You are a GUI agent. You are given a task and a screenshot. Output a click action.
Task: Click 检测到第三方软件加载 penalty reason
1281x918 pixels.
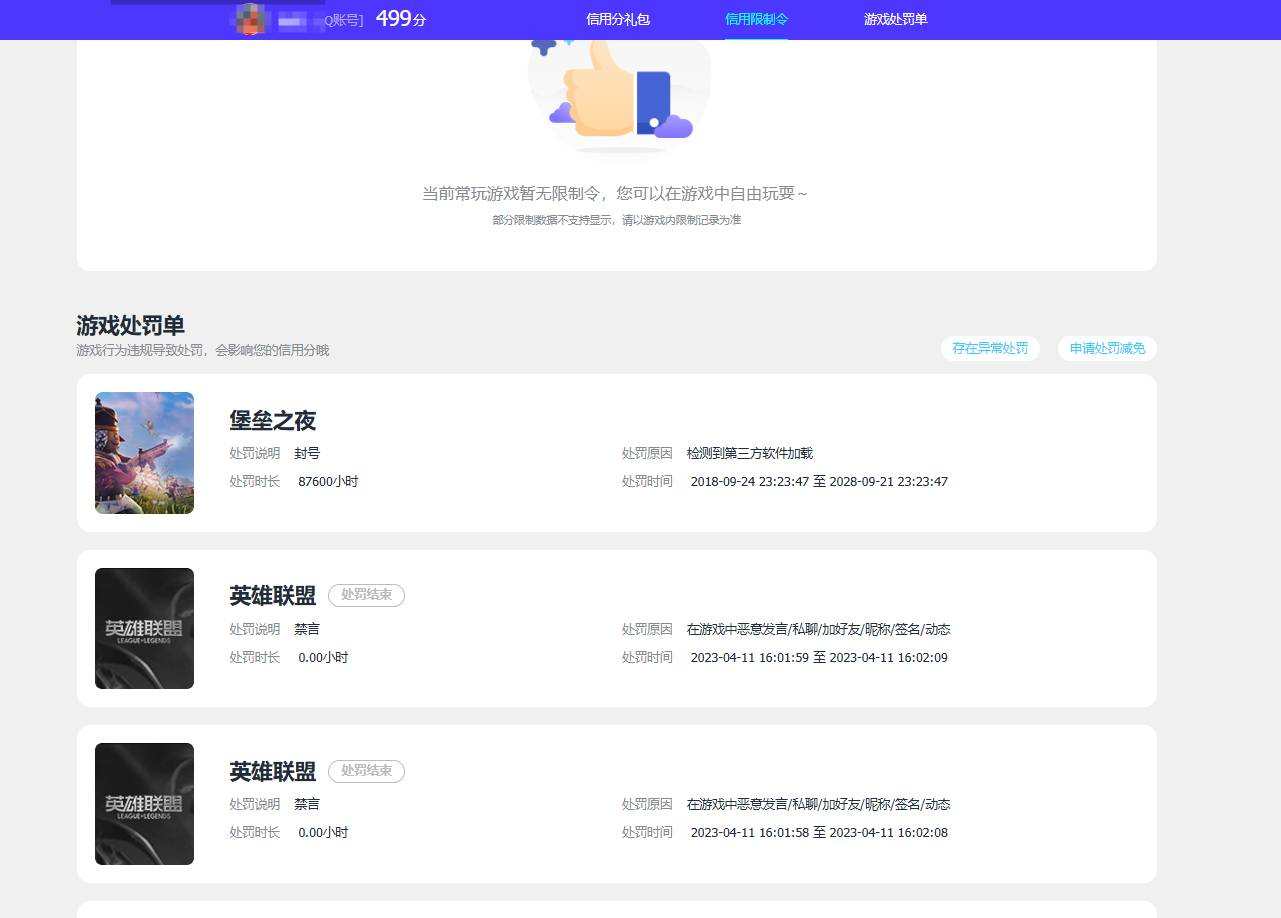click(750, 453)
